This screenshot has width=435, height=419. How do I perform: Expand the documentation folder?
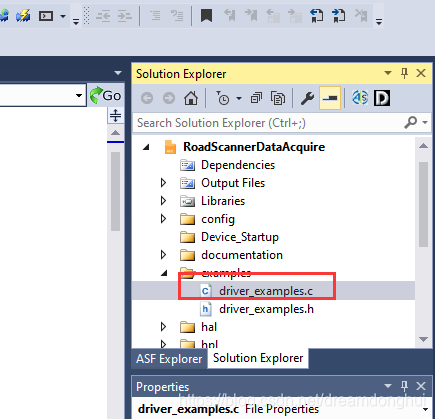click(163, 255)
